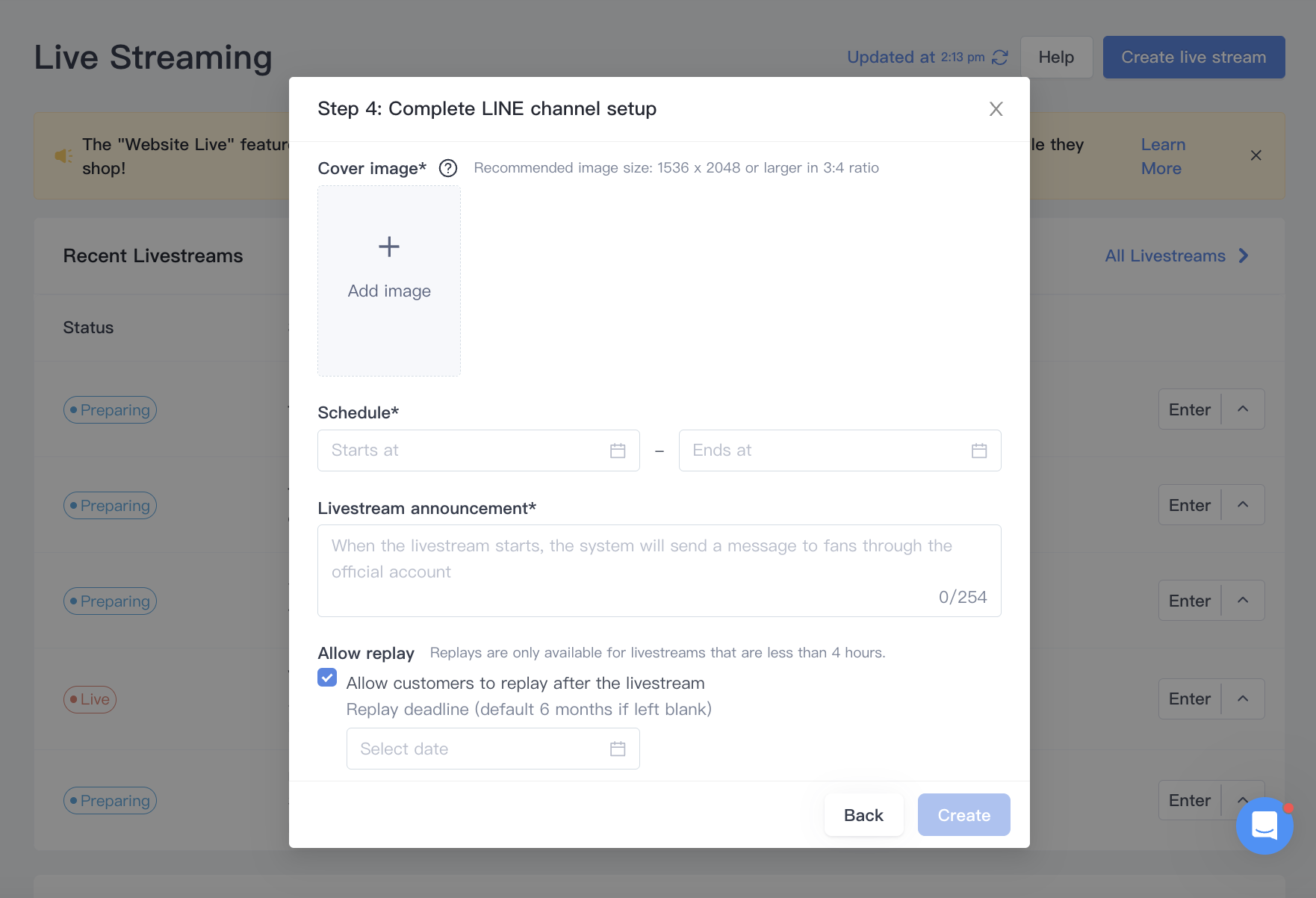Open calendar icon in Ends at field
Image resolution: width=1316 pixels, height=898 pixels.
[x=979, y=450]
